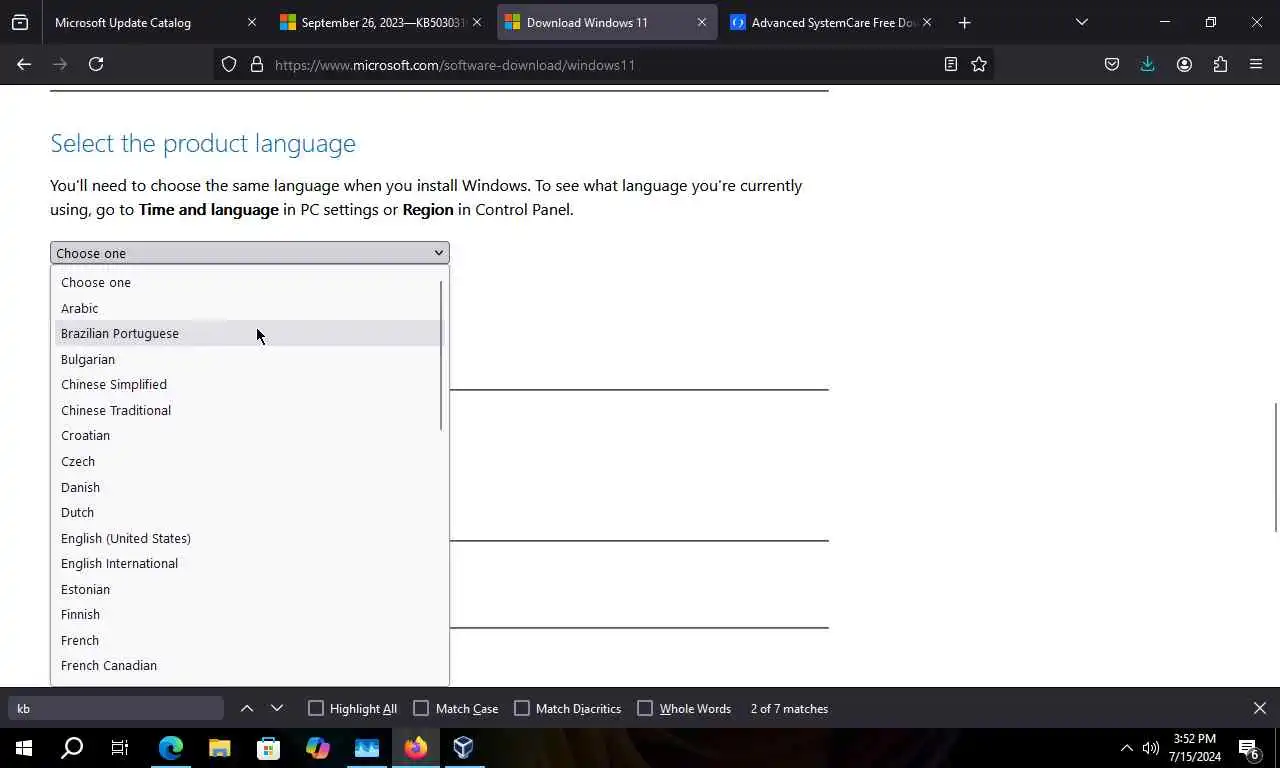Reload the current page
The height and width of the screenshot is (768, 1280).
(x=96, y=64)
